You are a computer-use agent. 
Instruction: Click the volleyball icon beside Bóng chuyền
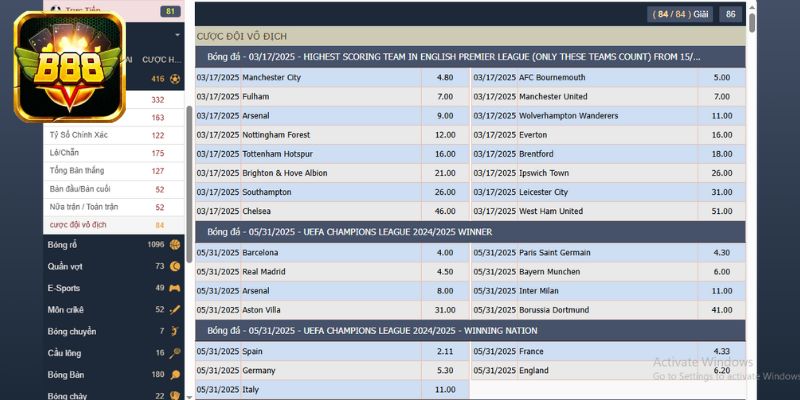pos(175,331)
